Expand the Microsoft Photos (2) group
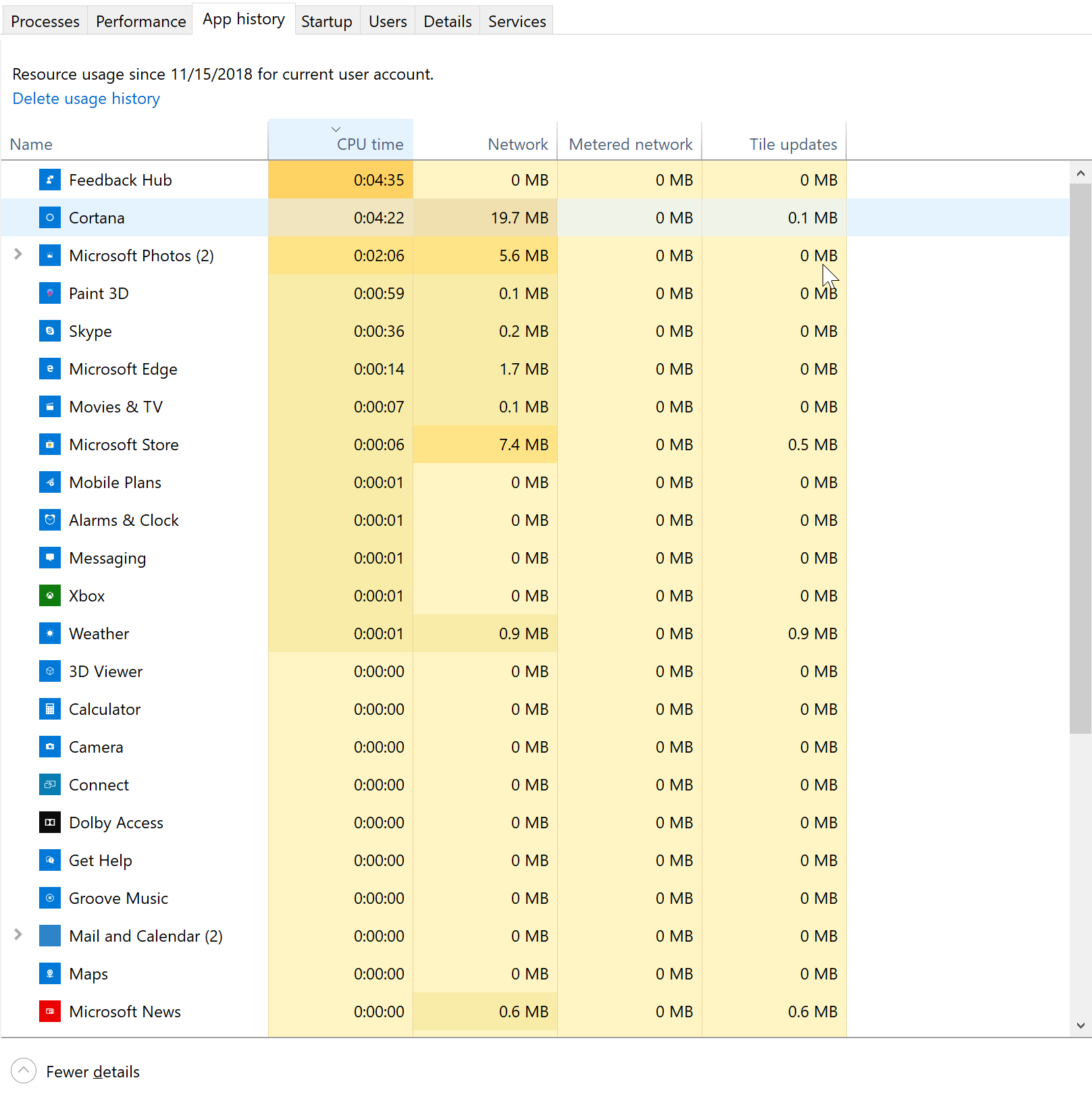The width and height of the screenshot is (1092, 1103). pos(18,254)
